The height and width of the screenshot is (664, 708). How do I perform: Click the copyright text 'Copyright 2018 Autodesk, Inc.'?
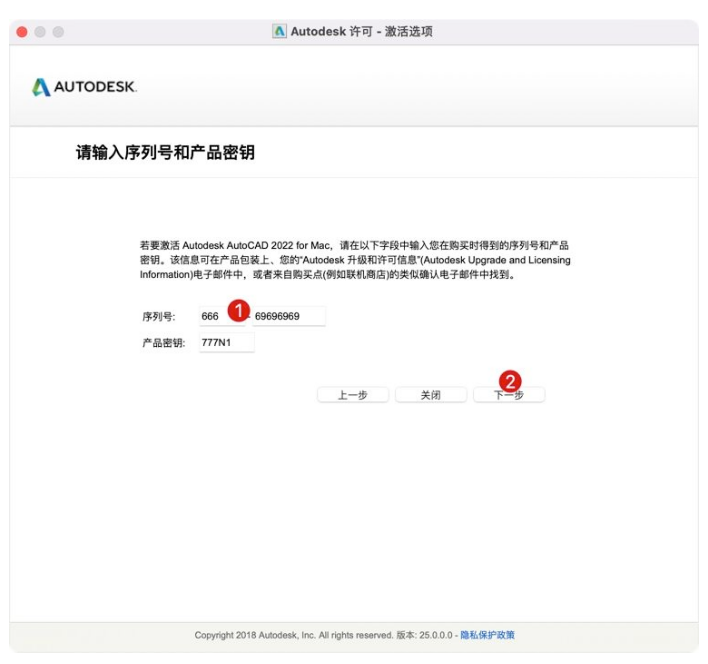pyautogui.click(x=255, y=635)
